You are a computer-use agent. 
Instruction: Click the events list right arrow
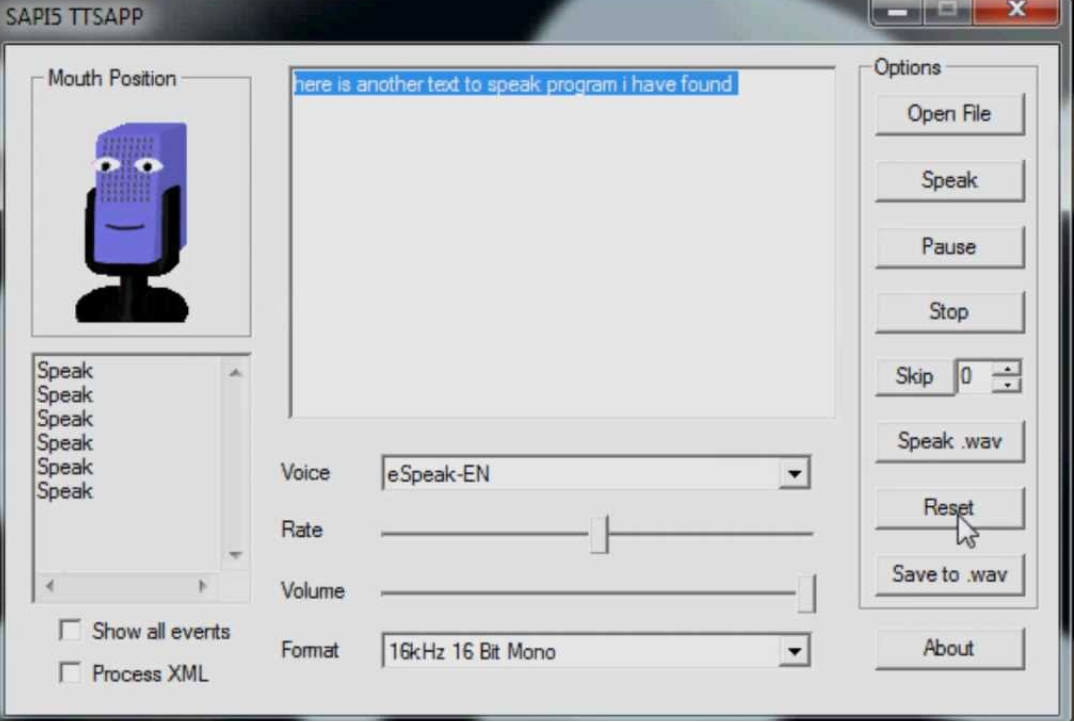click(202, 586)
